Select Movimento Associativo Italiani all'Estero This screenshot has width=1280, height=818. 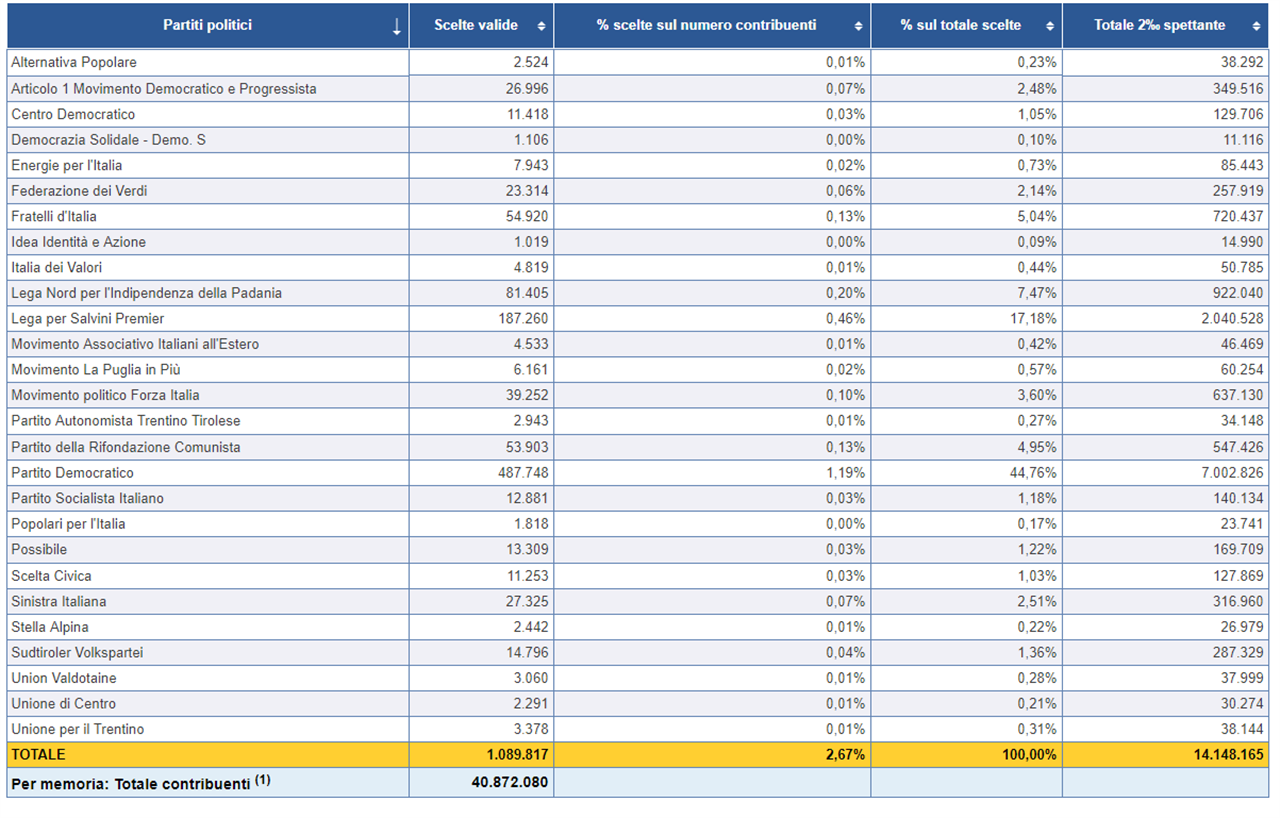point(135,344)
